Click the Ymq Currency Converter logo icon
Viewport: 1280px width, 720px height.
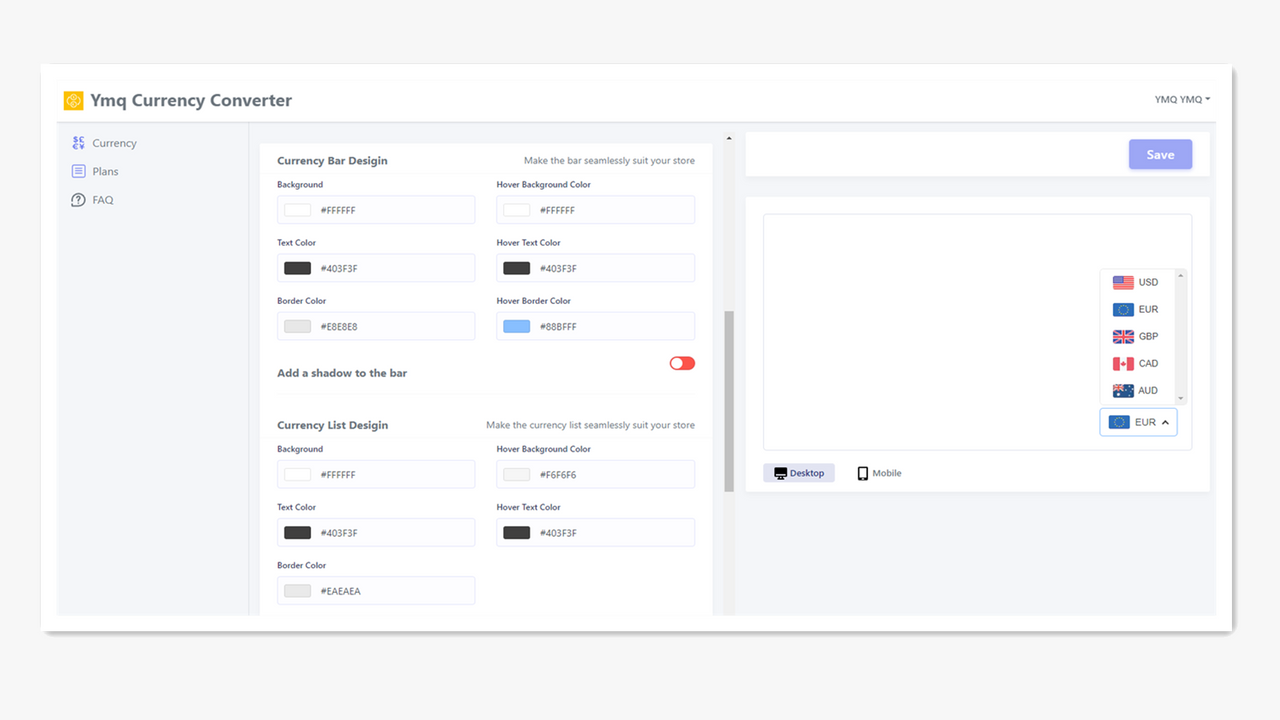(x=73, y=100)
